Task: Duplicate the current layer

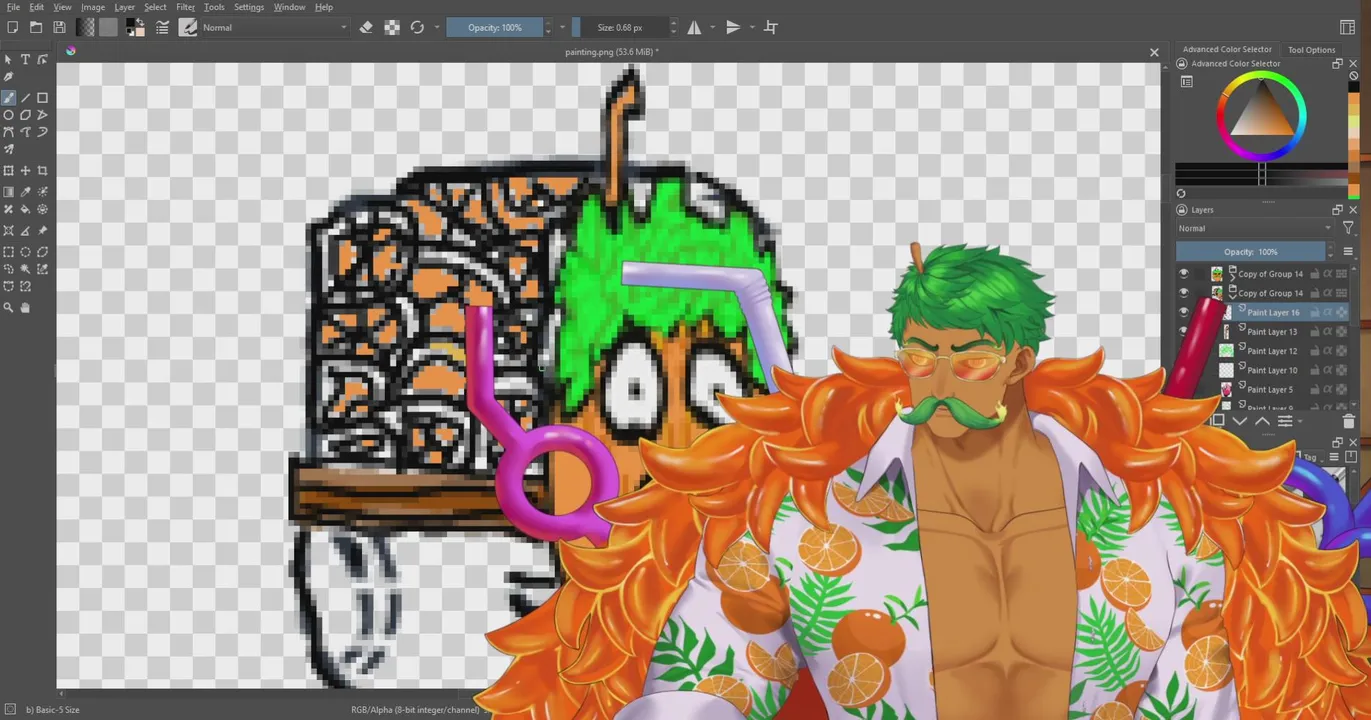Action: [x=1218, y=421]
